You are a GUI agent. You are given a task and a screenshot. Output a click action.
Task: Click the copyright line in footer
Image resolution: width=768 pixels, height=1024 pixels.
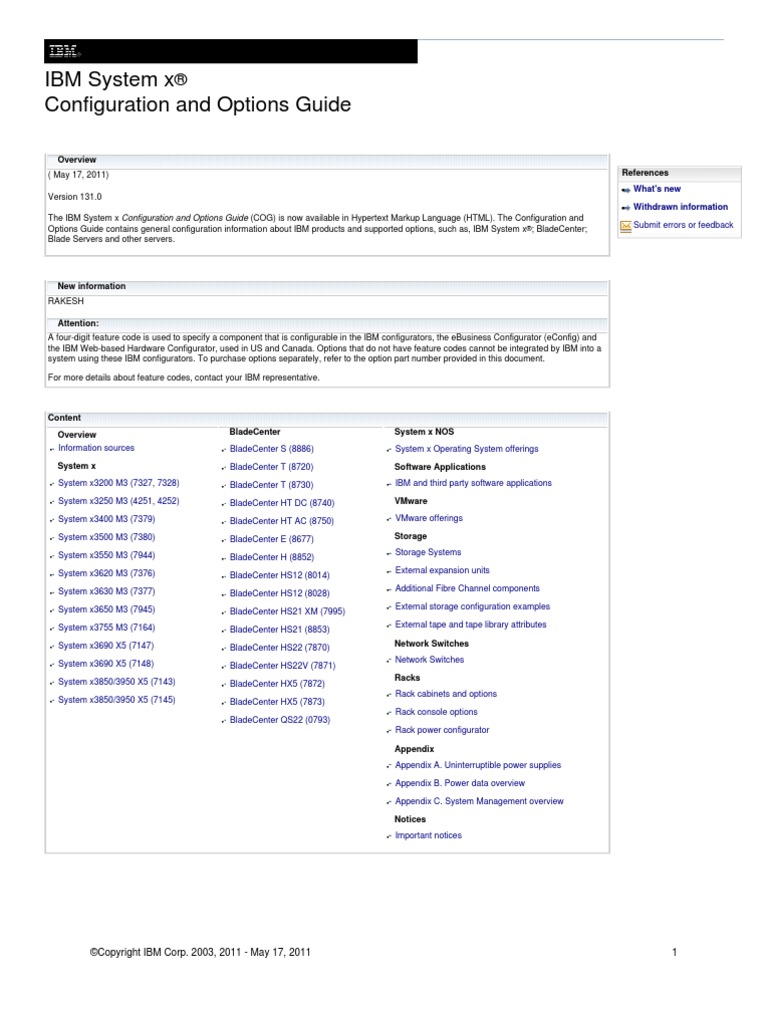tap(200, 953)
